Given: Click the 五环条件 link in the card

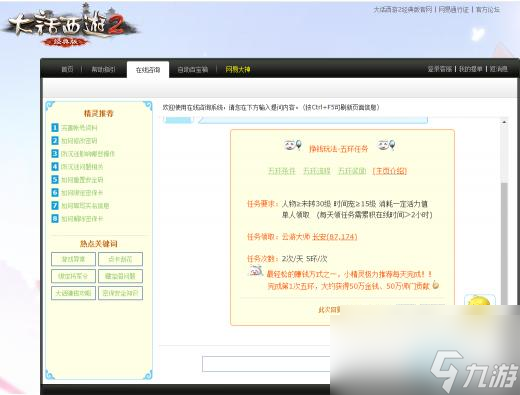Looking at the screenshot, I should point(282,171).
